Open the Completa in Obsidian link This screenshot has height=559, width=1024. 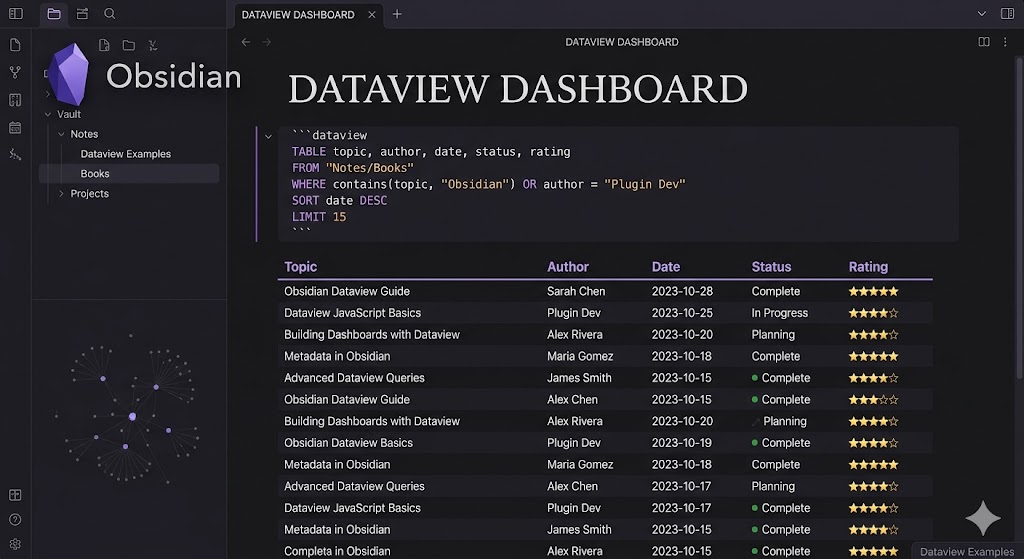click(x=337, y=551)
